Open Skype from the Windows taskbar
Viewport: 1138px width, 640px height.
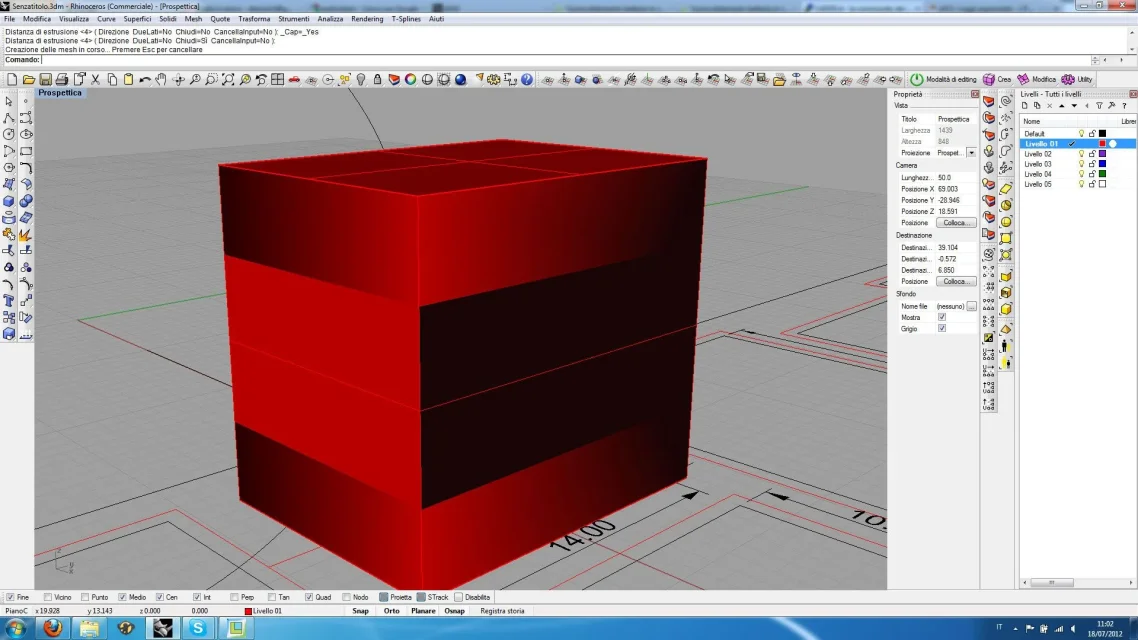(x=197, y=628)
